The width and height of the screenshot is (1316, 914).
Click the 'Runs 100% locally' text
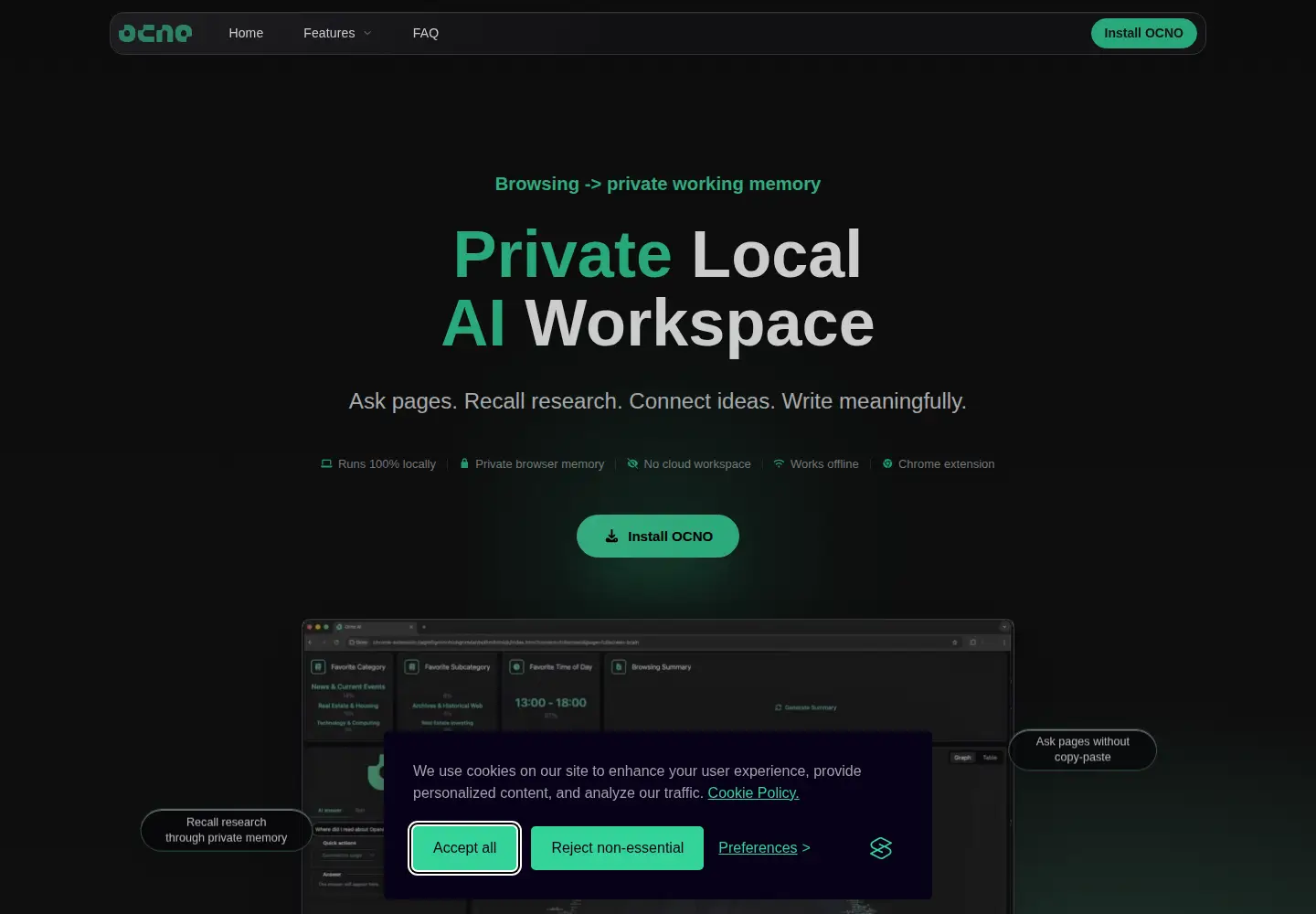387,463
